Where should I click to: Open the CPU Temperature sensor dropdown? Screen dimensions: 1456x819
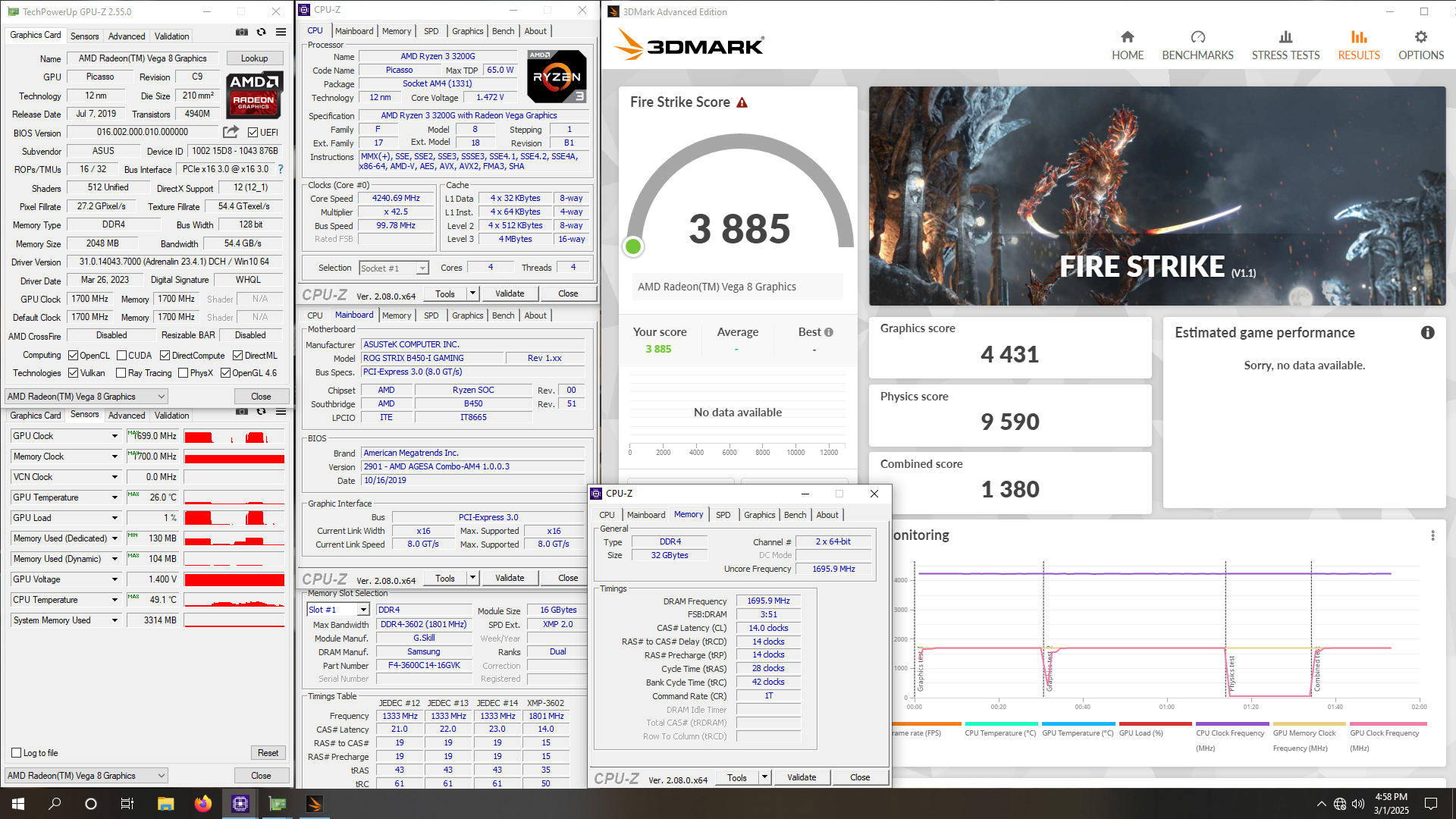click(x=115, y=600)
